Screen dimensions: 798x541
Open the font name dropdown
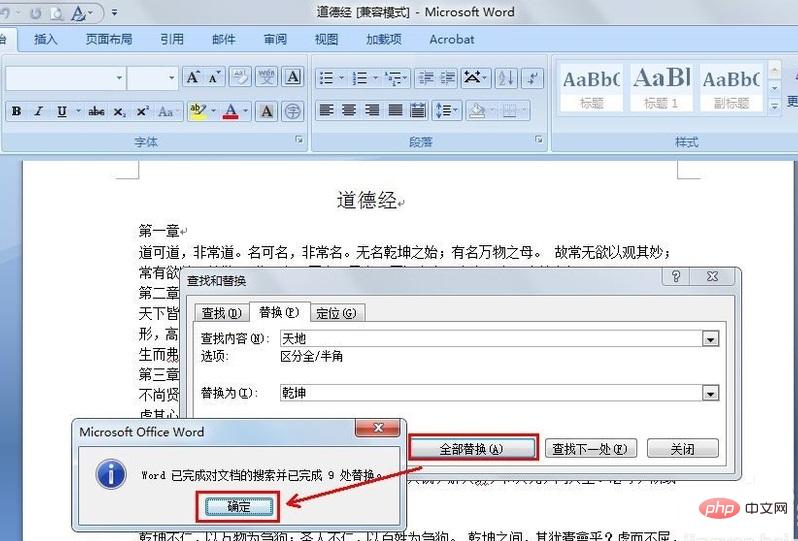point(119,78)
